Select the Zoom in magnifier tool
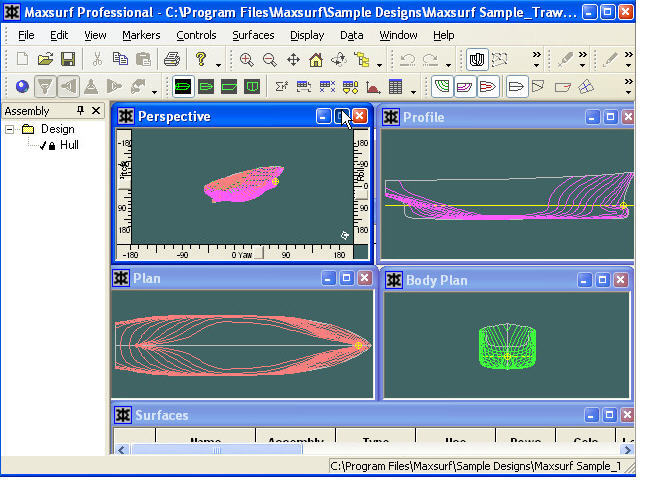This screenshot has width=659, height=504. click(247, 60)
